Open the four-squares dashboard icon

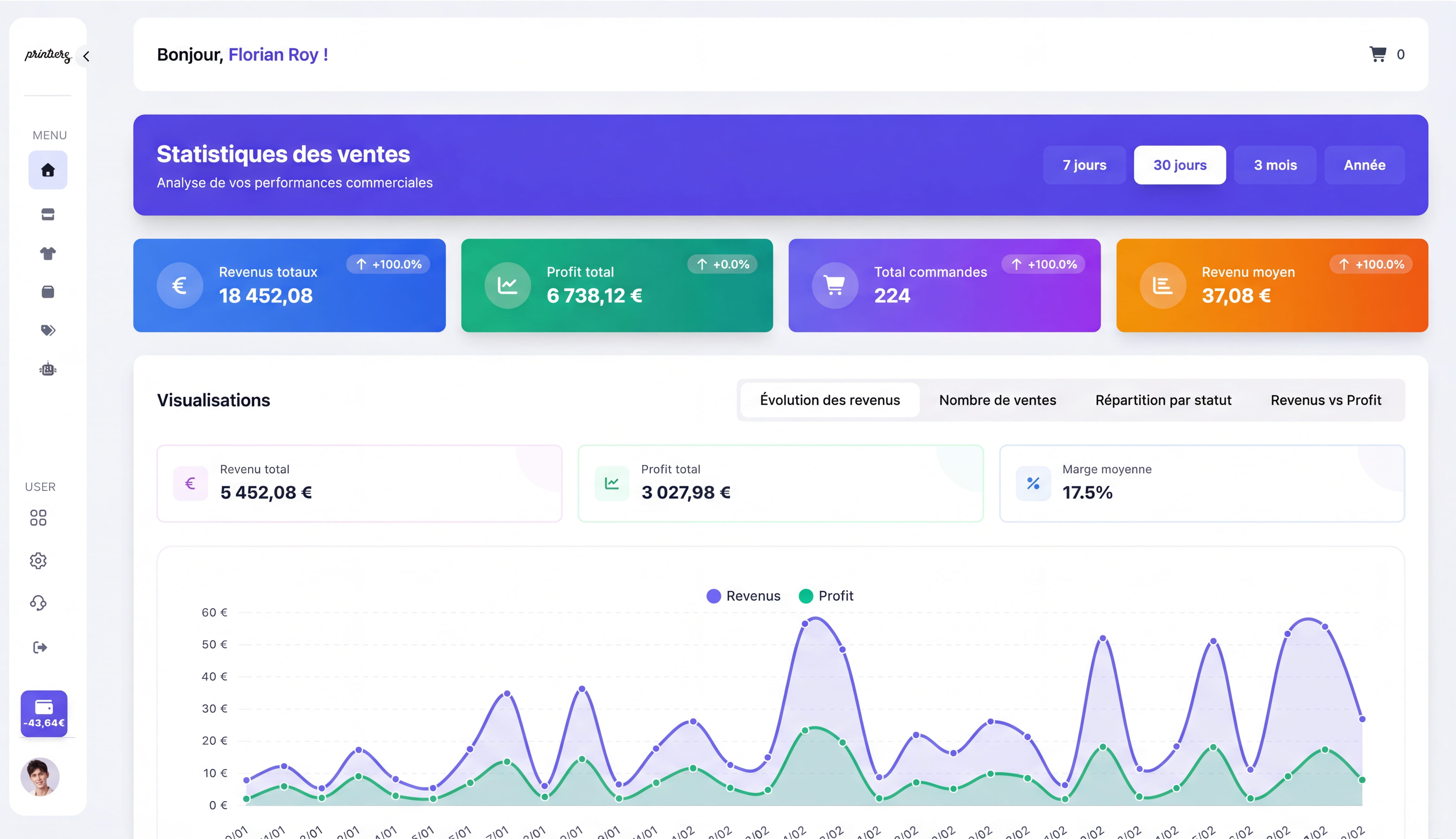pyautogui.click(x=38, y=517)
